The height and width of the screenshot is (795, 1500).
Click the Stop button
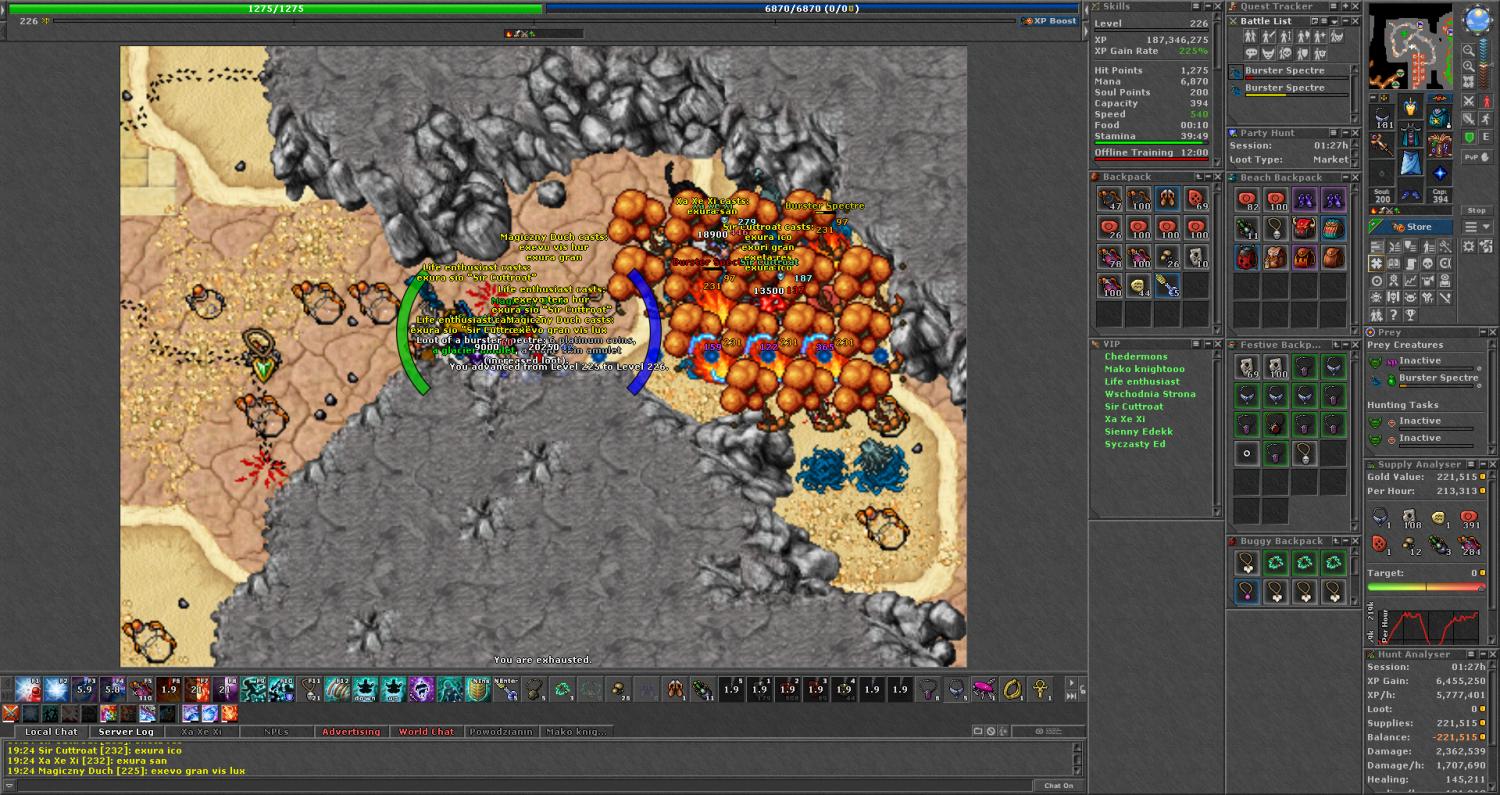click(1476, 210)
